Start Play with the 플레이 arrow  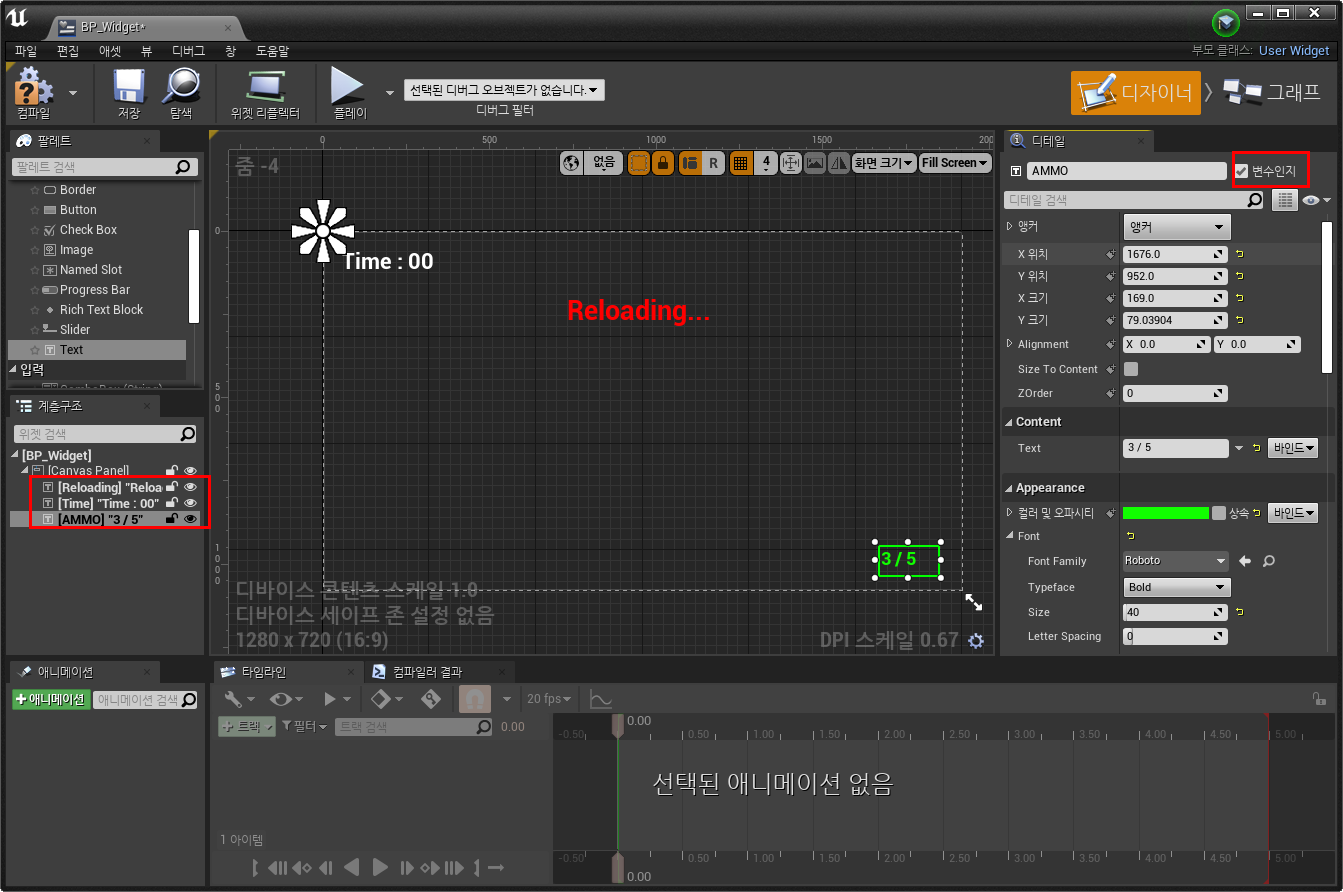(348, 88)
